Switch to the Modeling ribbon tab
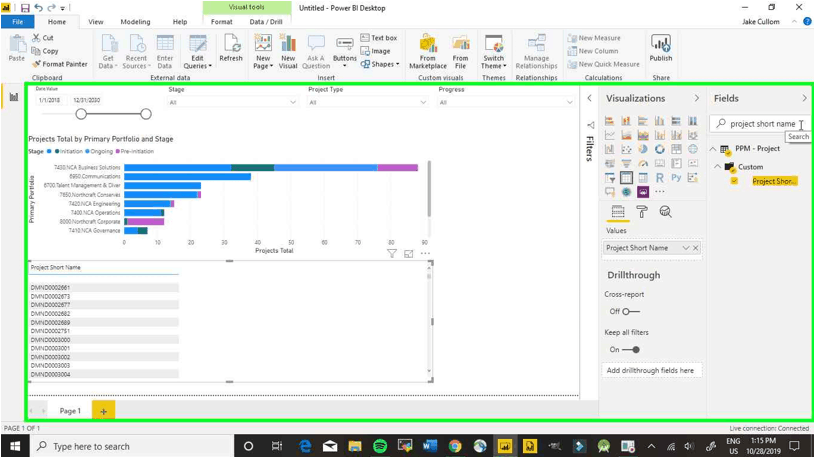The width and height of the screenshot is (815, 458). pos(135,22)
